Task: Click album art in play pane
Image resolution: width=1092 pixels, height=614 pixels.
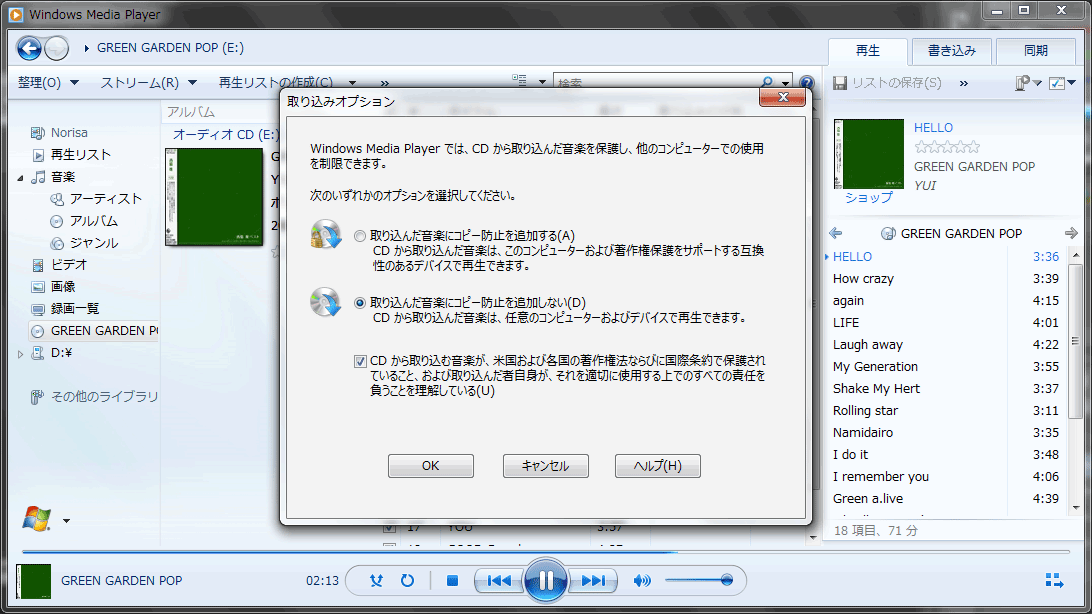Action: [868, 154]
